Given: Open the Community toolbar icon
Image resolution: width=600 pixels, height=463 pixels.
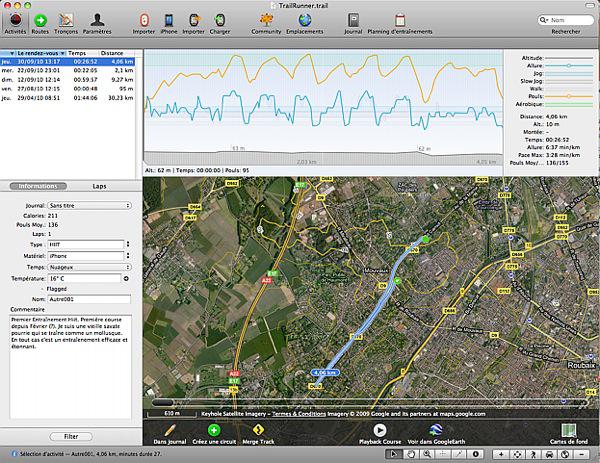Looking at the screenshot, I should pos(266,20).
